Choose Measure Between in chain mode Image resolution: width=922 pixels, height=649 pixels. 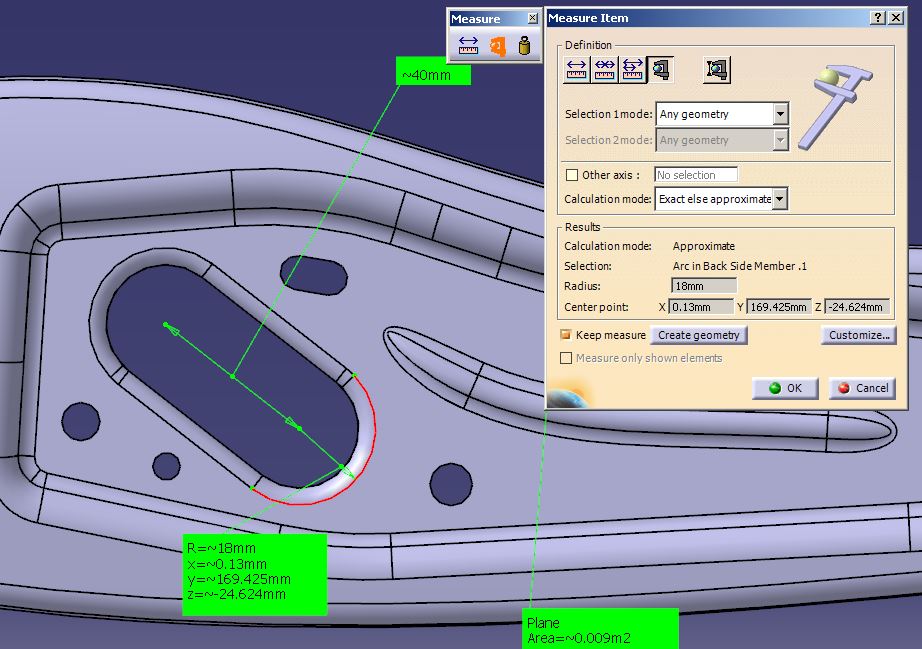coord(603,69)
